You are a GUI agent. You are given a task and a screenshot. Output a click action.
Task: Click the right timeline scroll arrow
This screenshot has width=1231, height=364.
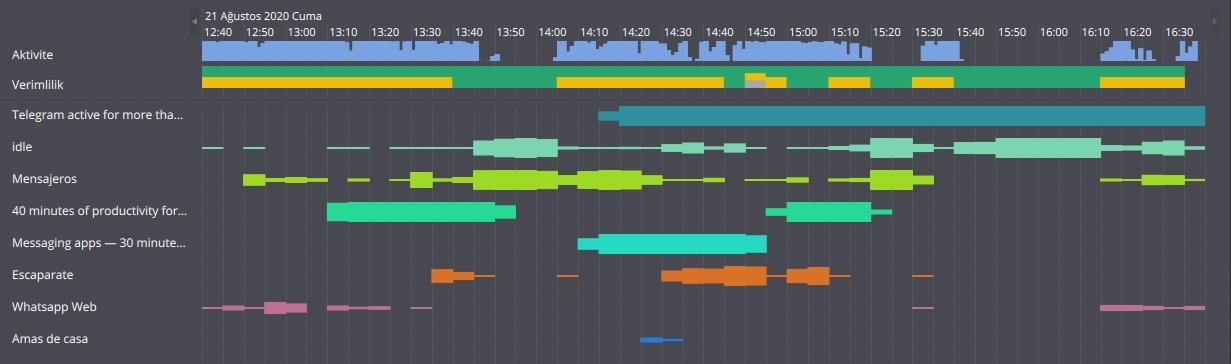(x=1215, y=21)
